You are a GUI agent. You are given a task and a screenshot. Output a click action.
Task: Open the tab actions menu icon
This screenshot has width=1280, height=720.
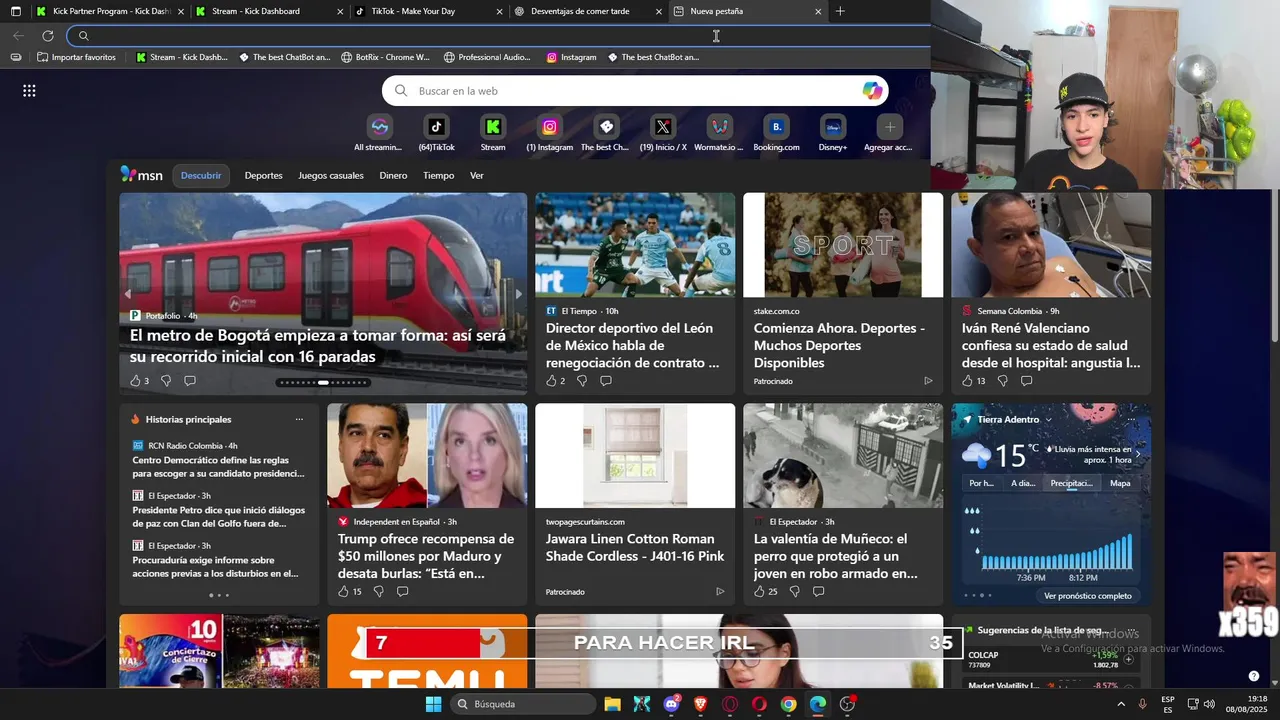click(15, 12)
